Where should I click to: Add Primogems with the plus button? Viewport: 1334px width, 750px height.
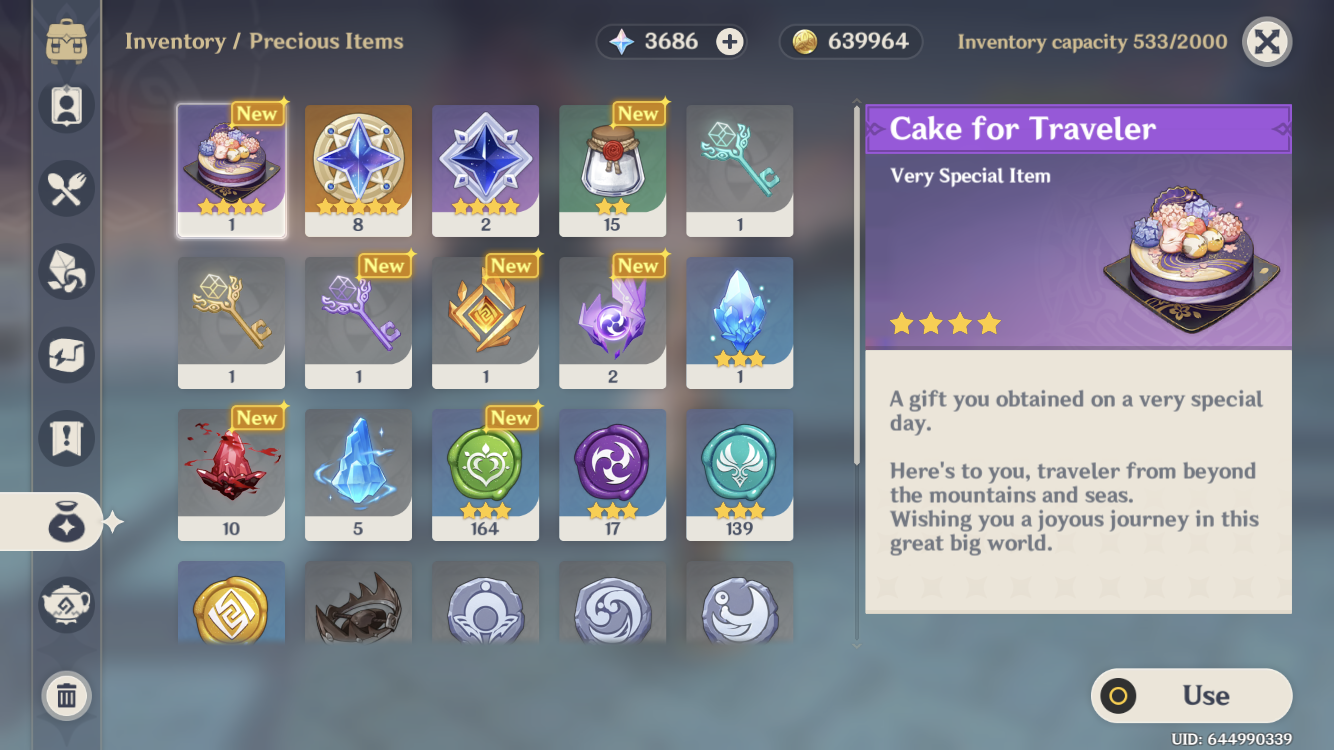(730, 41)
